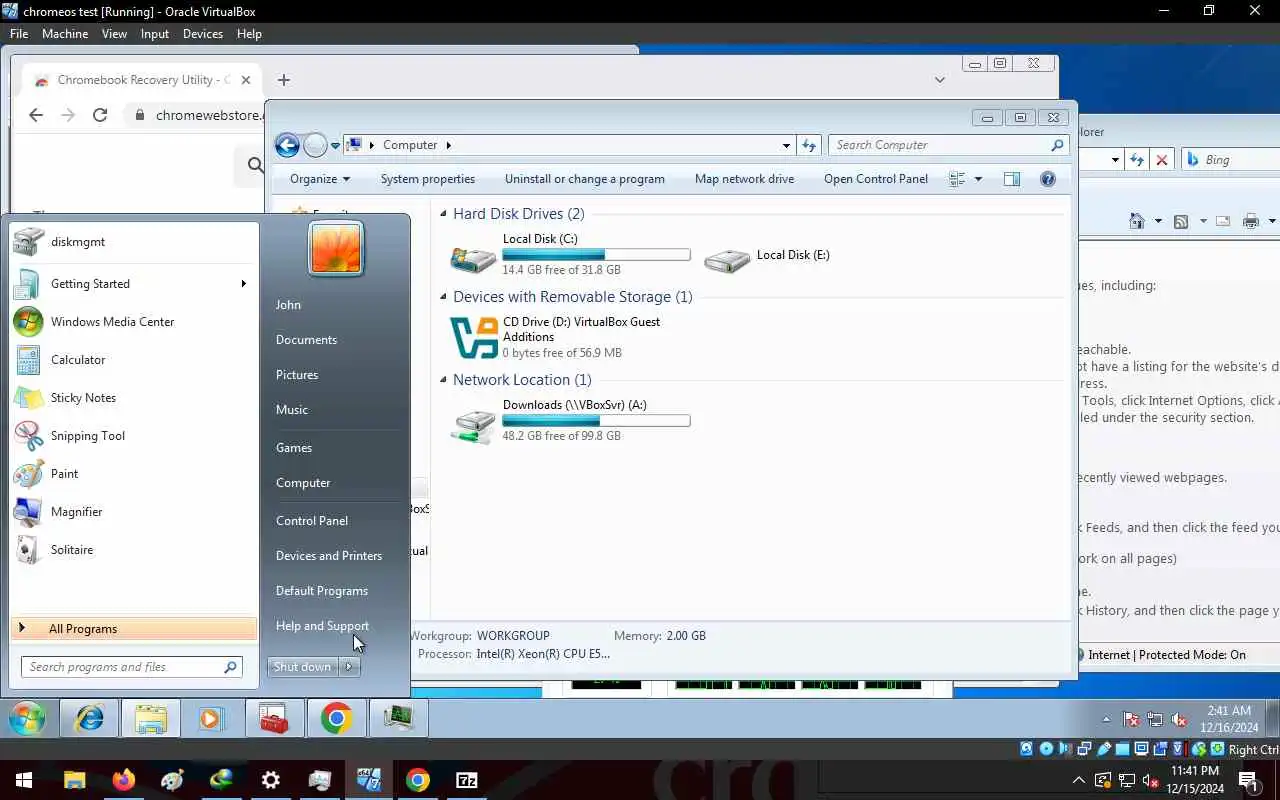The image size is (1280, 800).
Task: Click the user account flower picture
Action: [x=336, y=248]
